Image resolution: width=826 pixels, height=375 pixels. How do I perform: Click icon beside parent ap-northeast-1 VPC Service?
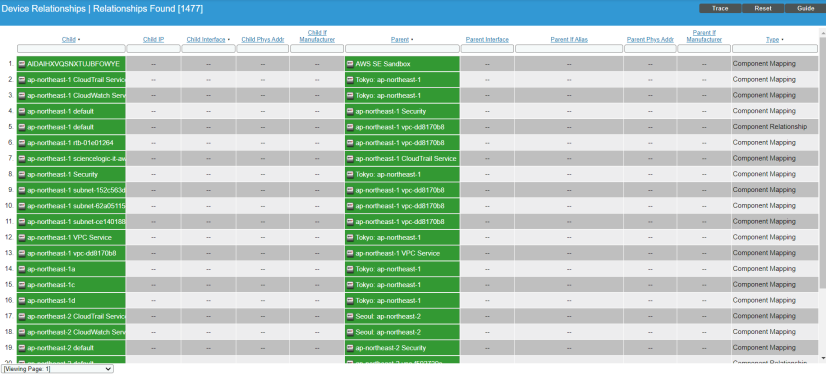point(350,253)
